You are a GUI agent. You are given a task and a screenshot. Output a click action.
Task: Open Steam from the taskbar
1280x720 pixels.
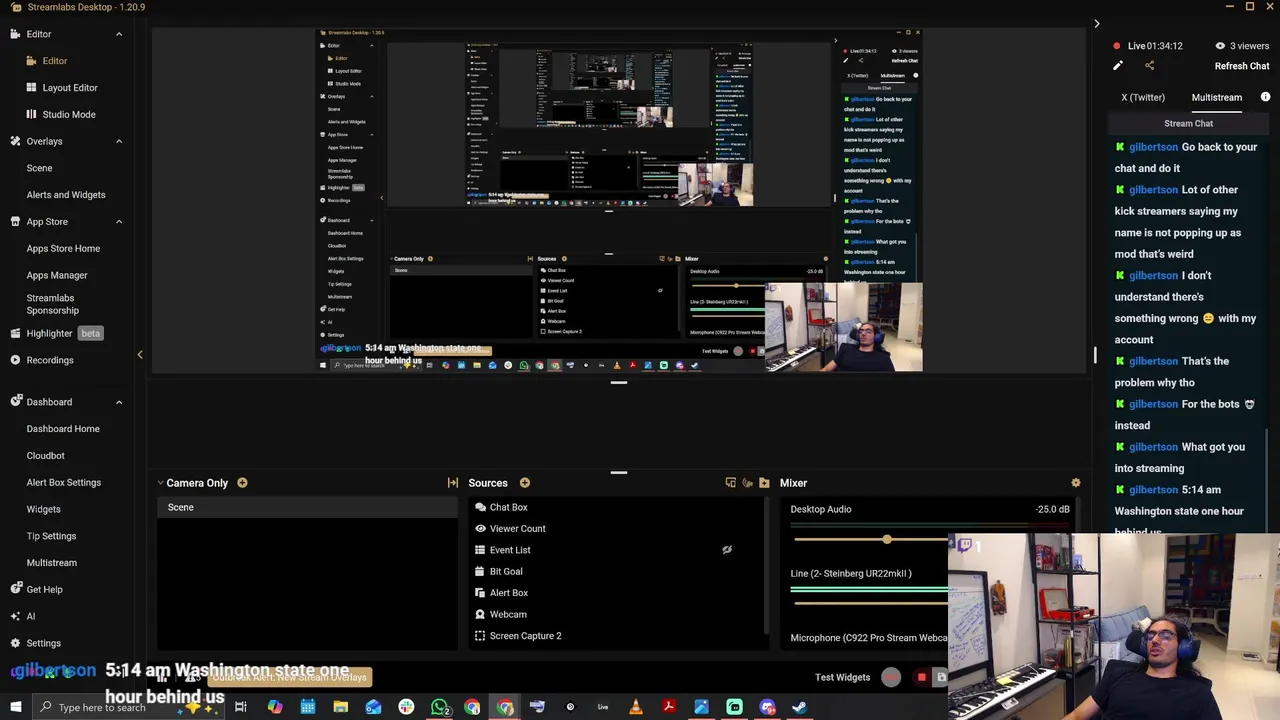pos(799,707)
